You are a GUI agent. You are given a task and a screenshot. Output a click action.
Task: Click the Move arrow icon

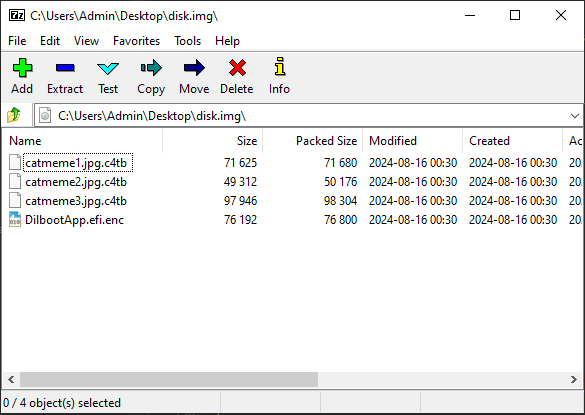pyautogui.click(x=194, y=68)
